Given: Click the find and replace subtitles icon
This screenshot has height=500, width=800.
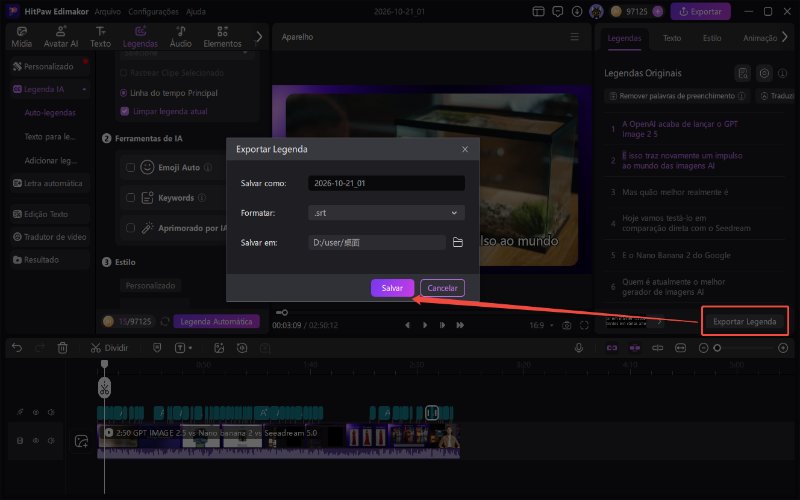Looking at the screenshot, I should (743, 73).
